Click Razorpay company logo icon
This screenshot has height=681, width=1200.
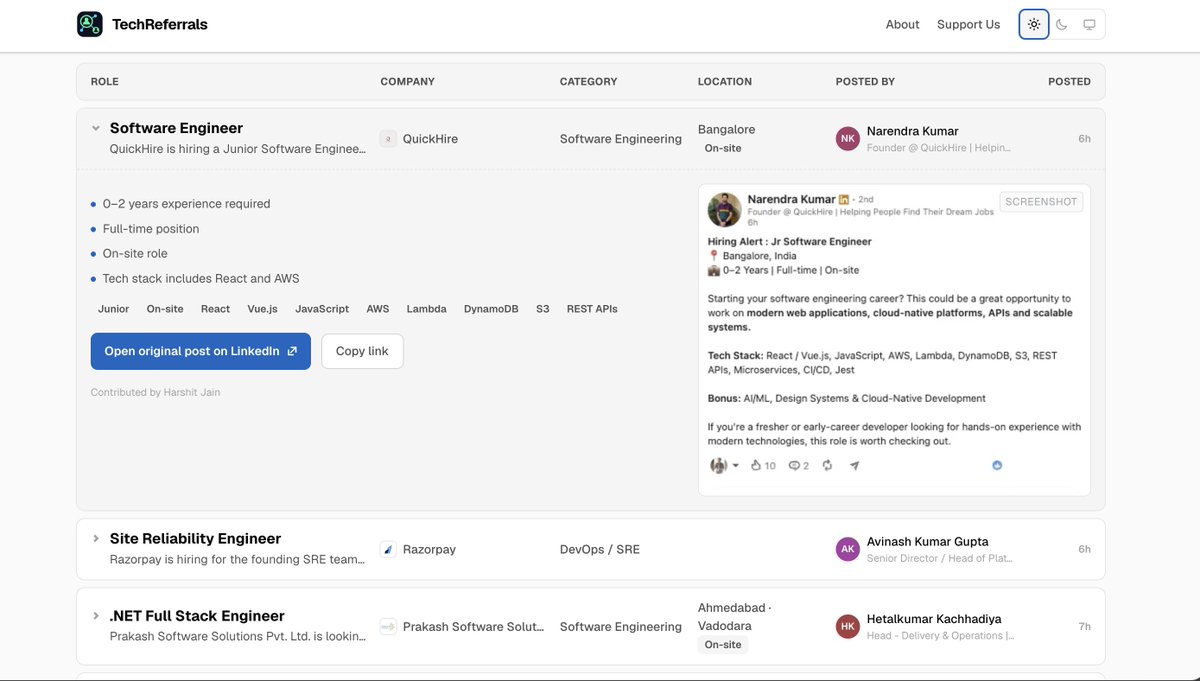(388, 549)
